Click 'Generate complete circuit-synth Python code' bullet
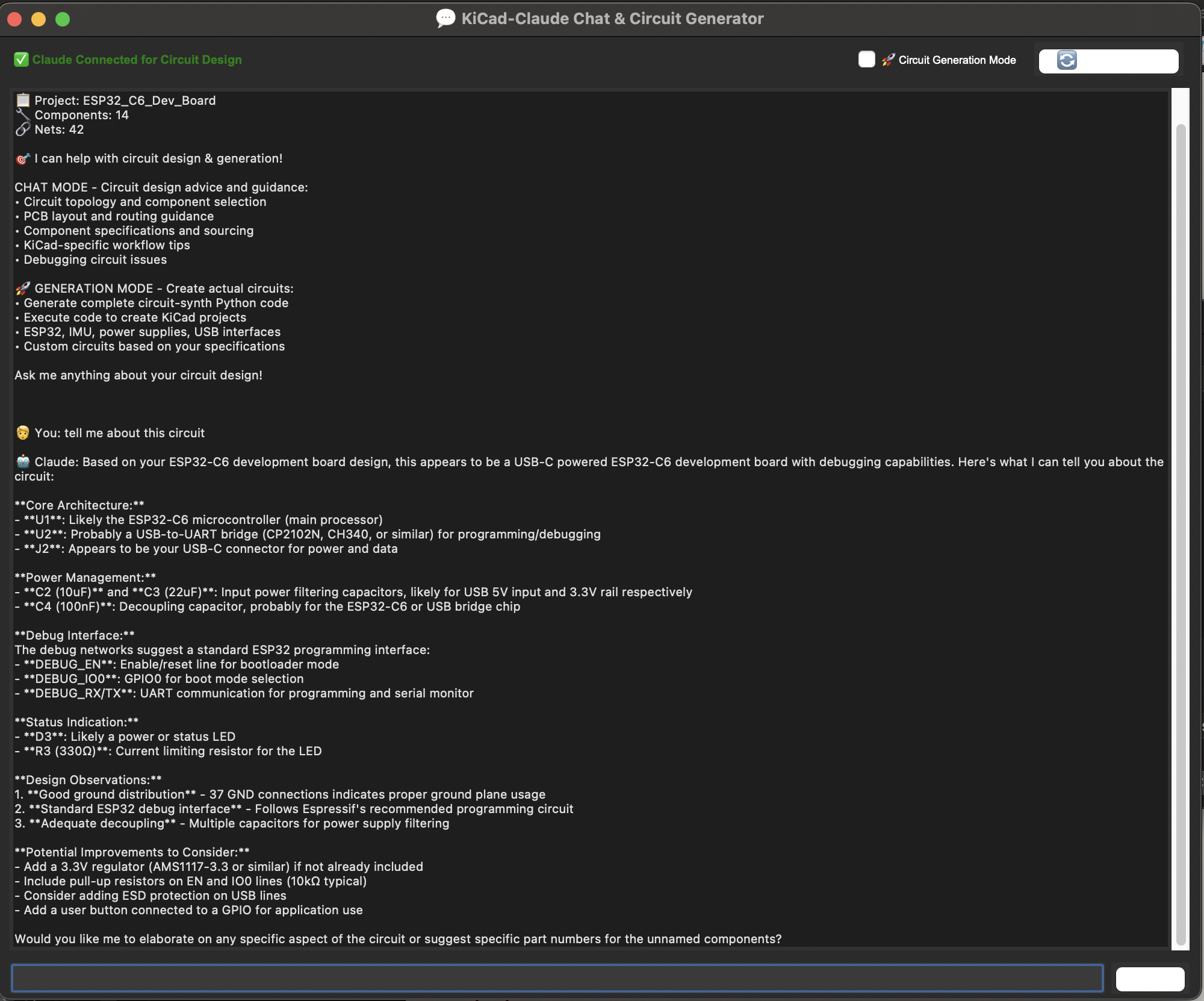 click(152, 303)
